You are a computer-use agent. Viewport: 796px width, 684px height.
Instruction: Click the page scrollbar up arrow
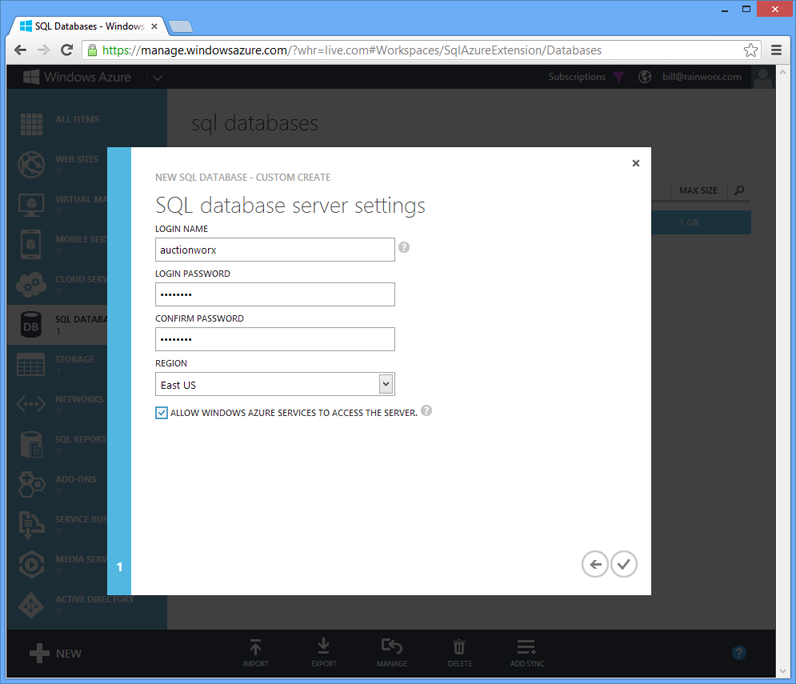coord(782,73)
